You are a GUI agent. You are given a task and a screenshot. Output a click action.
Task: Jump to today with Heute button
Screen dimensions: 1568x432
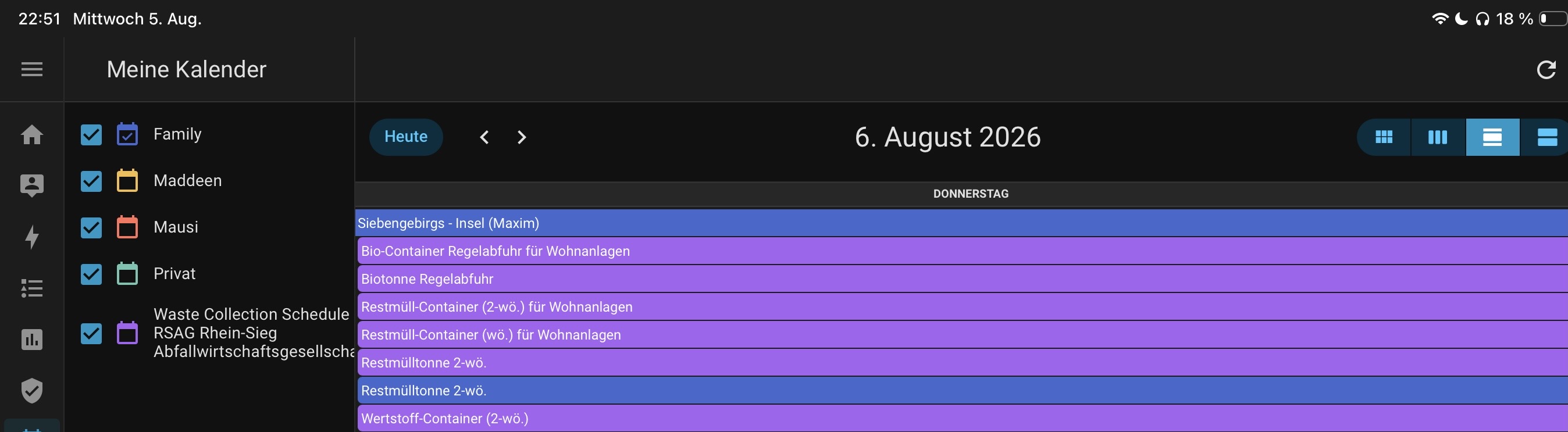(x=406, y=137)
